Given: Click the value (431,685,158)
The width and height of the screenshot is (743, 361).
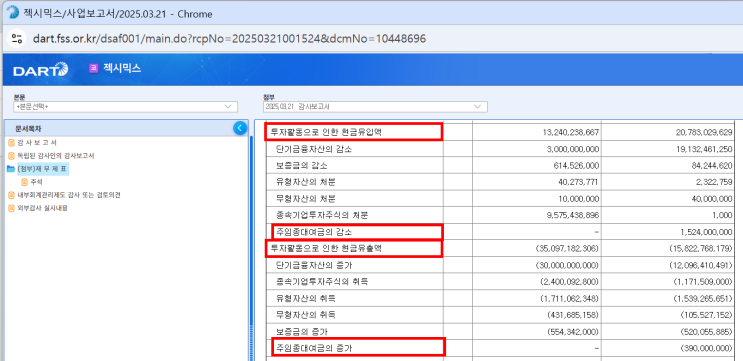Looking at the screenshot, I should [573, 315].
